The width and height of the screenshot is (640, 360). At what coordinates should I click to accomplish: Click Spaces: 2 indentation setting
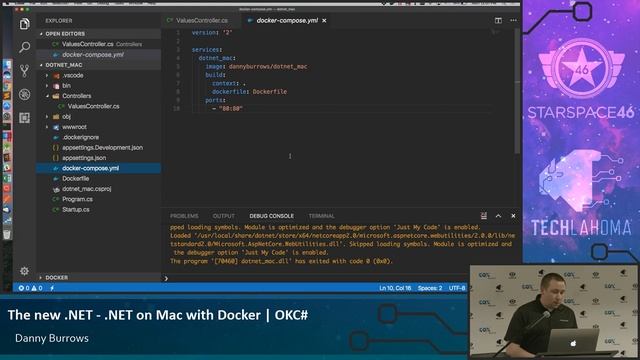pyautogui.click(x=430, y=288)
